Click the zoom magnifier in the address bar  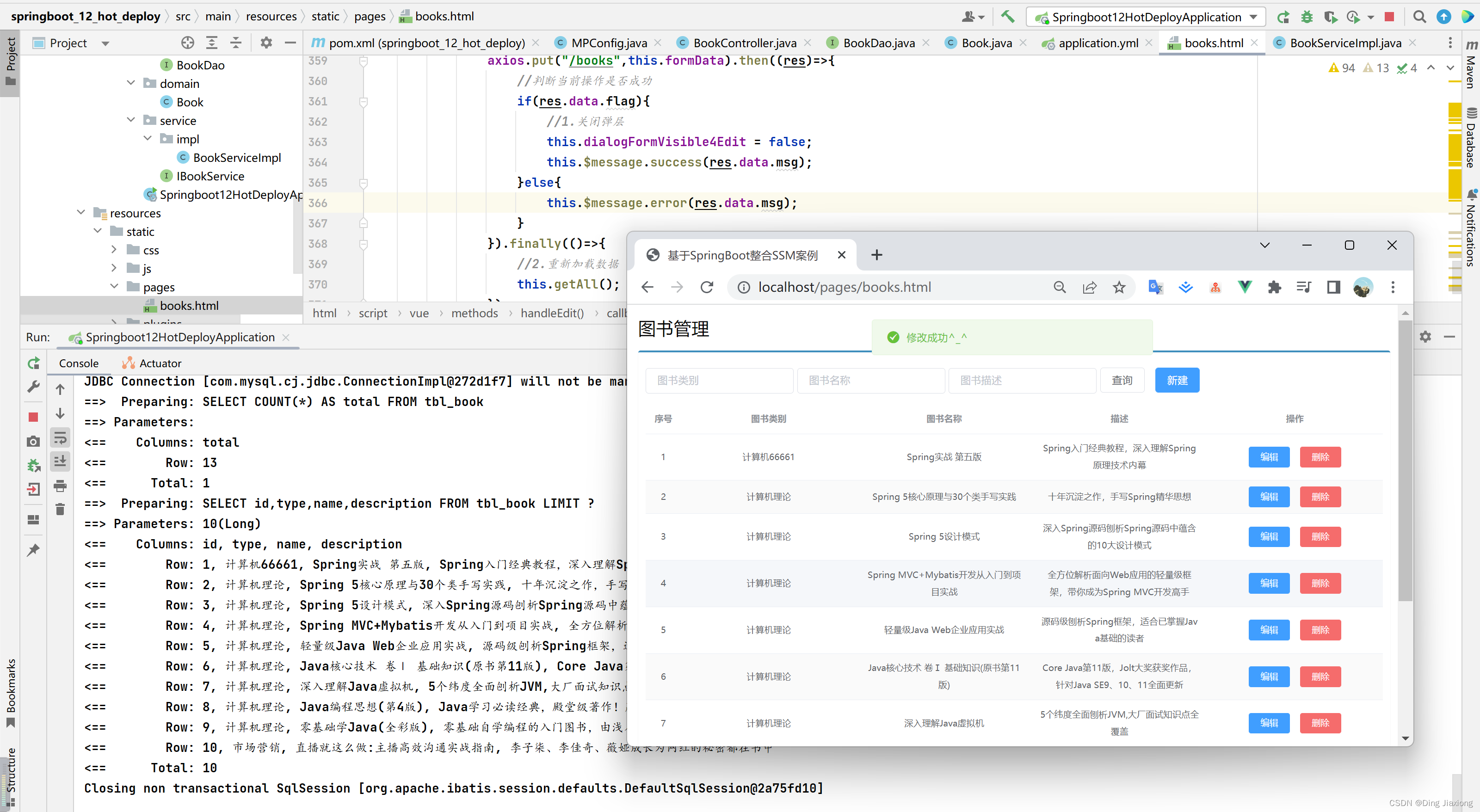click(1060, 287)
